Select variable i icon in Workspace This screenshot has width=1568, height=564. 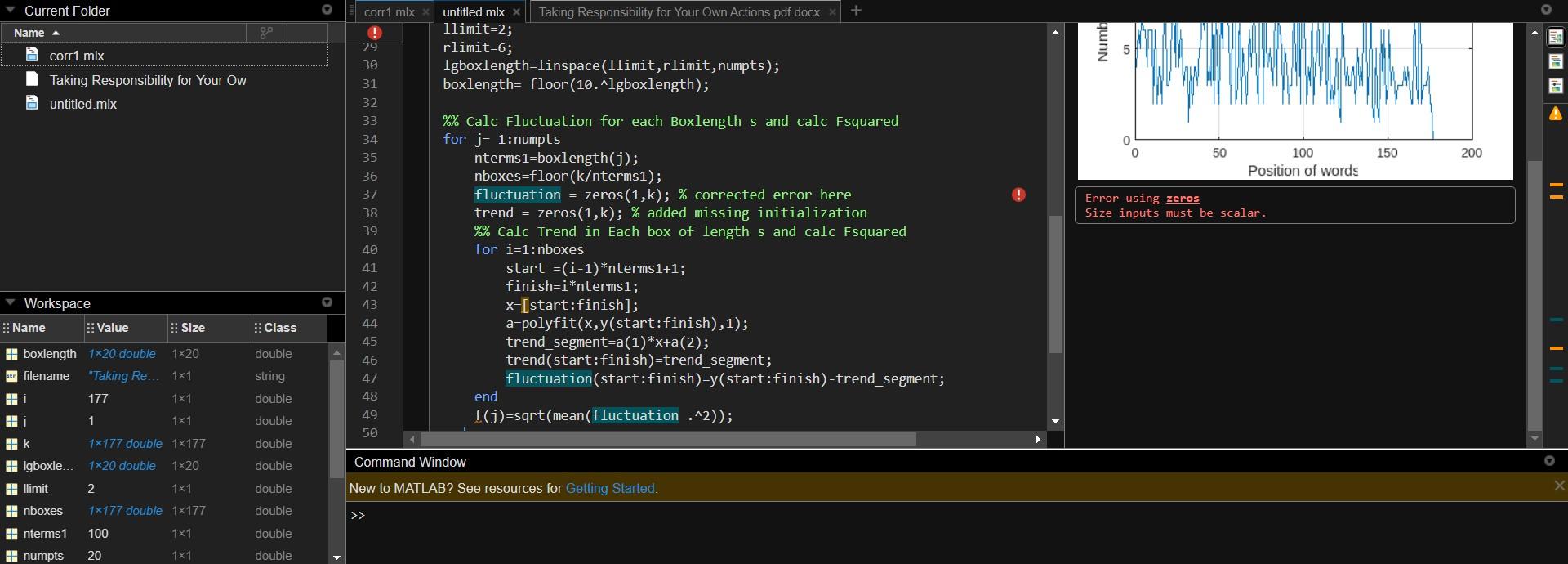click(x=11, y=399)
